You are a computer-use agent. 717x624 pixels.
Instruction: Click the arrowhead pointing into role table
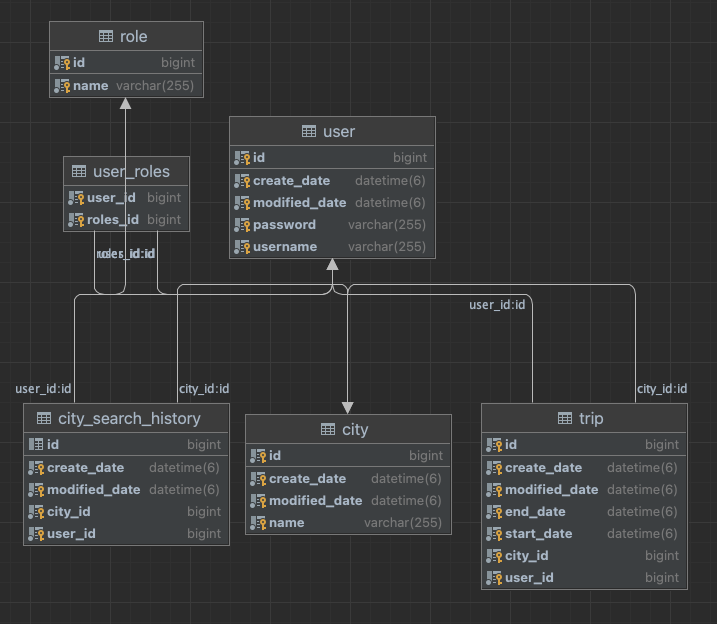coord(125,104)
